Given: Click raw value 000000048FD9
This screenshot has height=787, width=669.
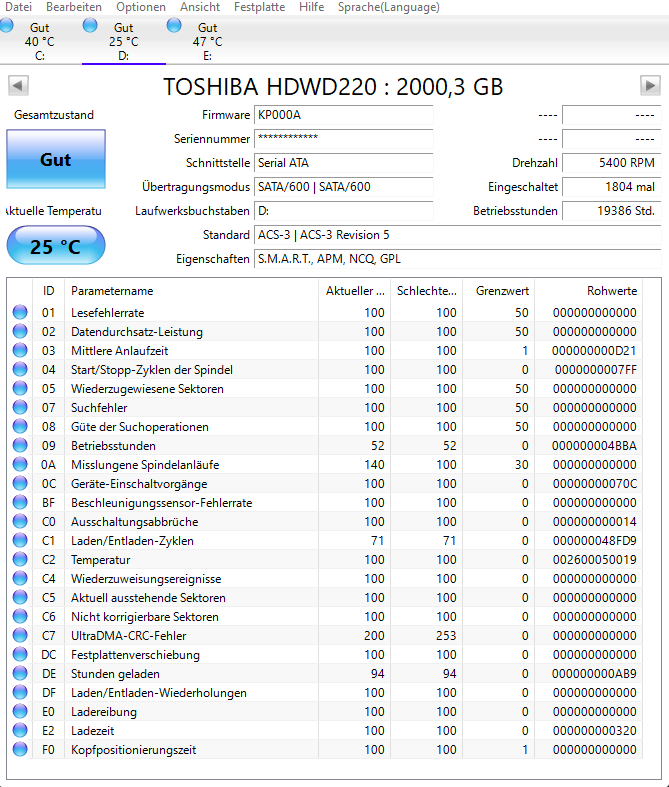Looking at the screenshot, I should [594, 541].
